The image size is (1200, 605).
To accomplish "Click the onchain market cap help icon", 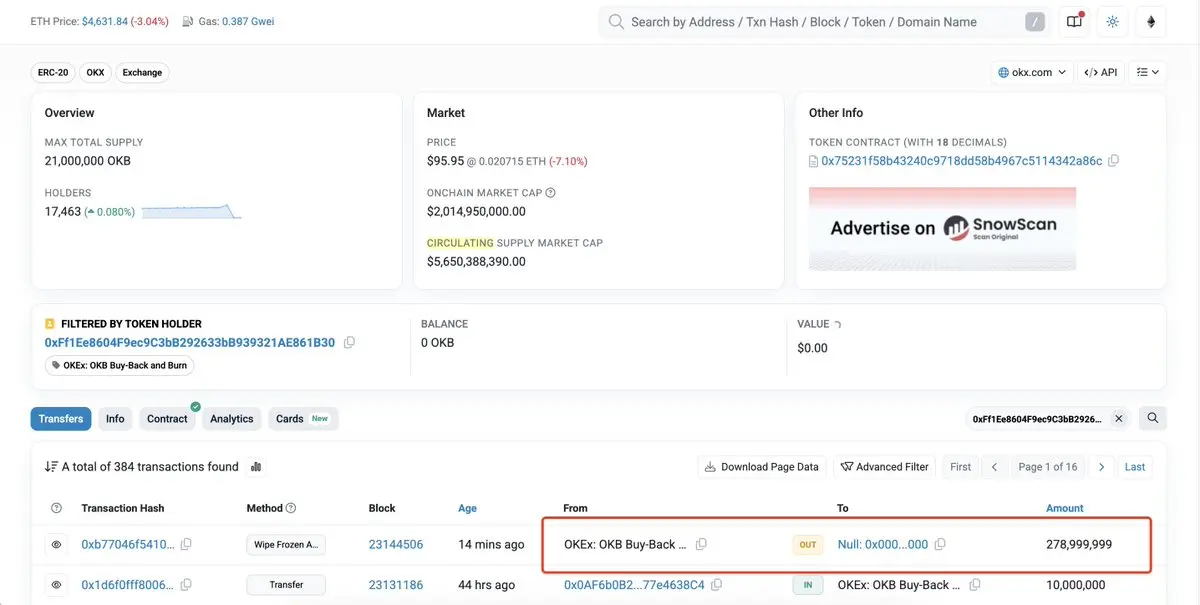I will (x=550, y=193).
